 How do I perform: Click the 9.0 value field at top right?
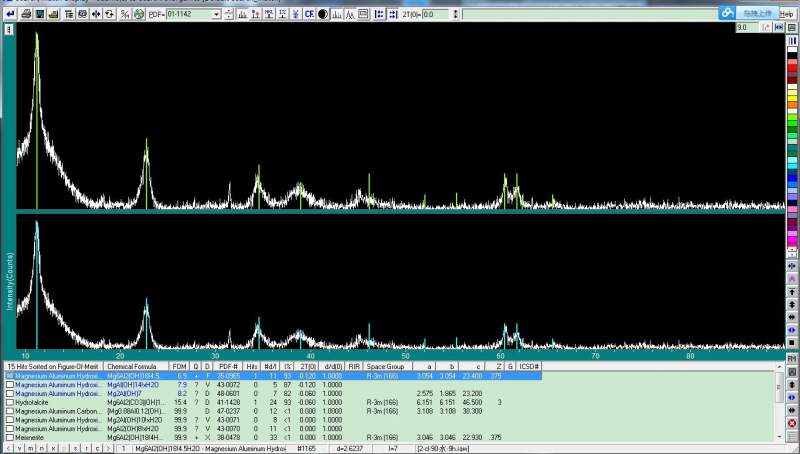click(x=747, y=28)
